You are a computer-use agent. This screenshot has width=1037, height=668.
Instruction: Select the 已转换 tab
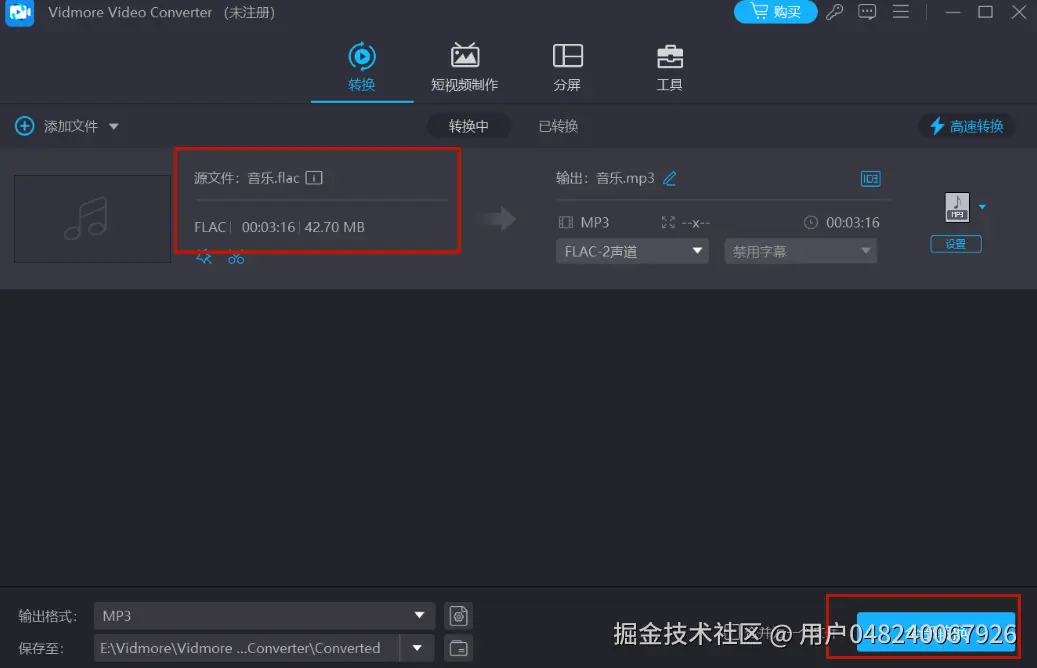tap(558, 126)
